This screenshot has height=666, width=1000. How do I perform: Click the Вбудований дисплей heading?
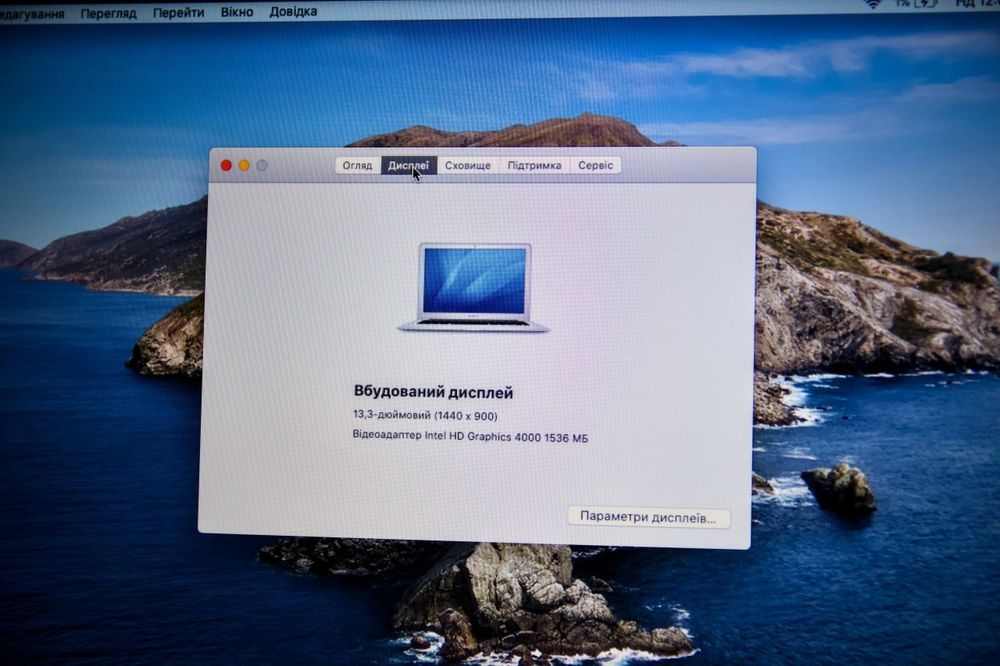pos(433,392)
